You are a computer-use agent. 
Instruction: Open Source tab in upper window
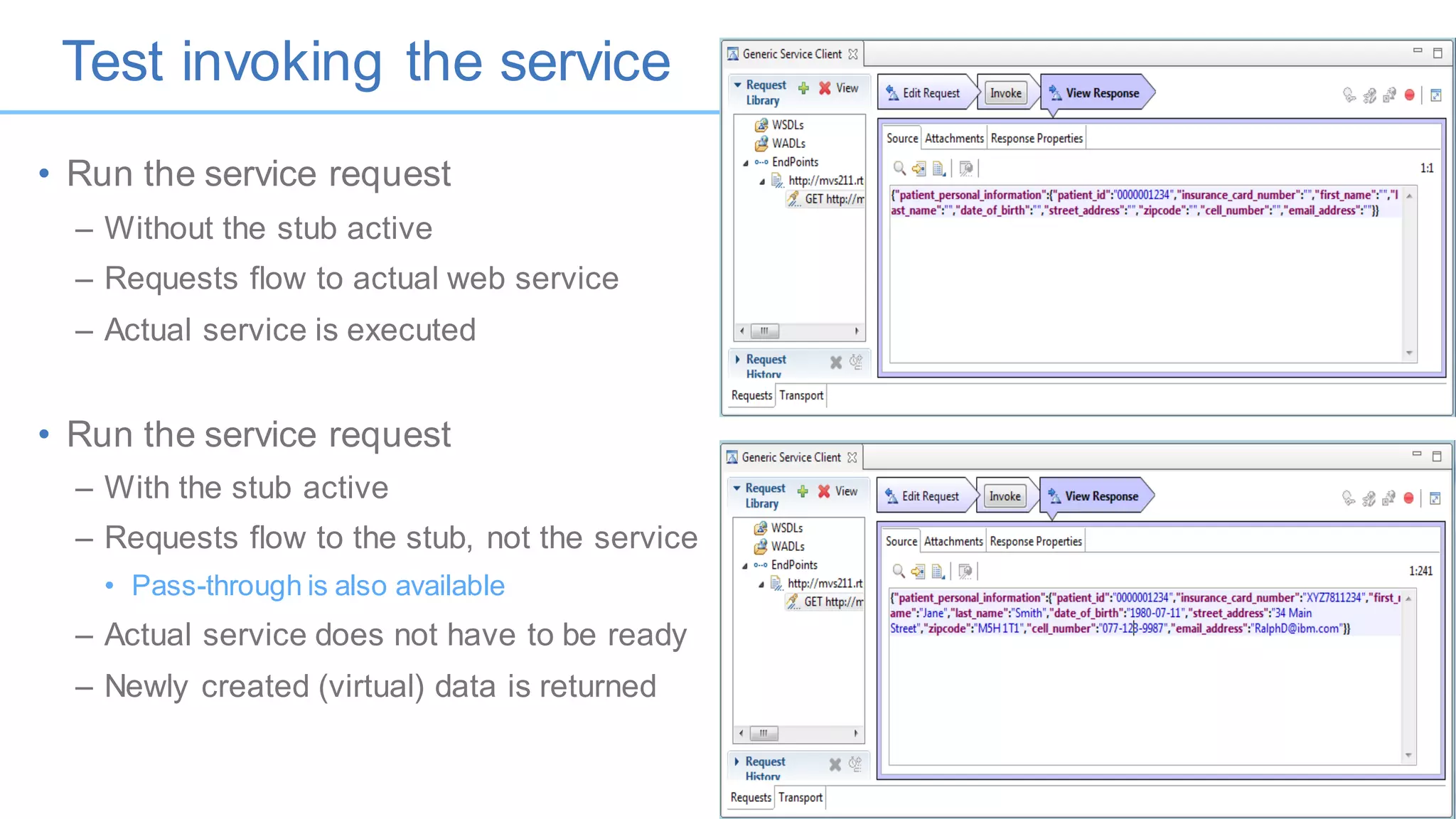902,139
